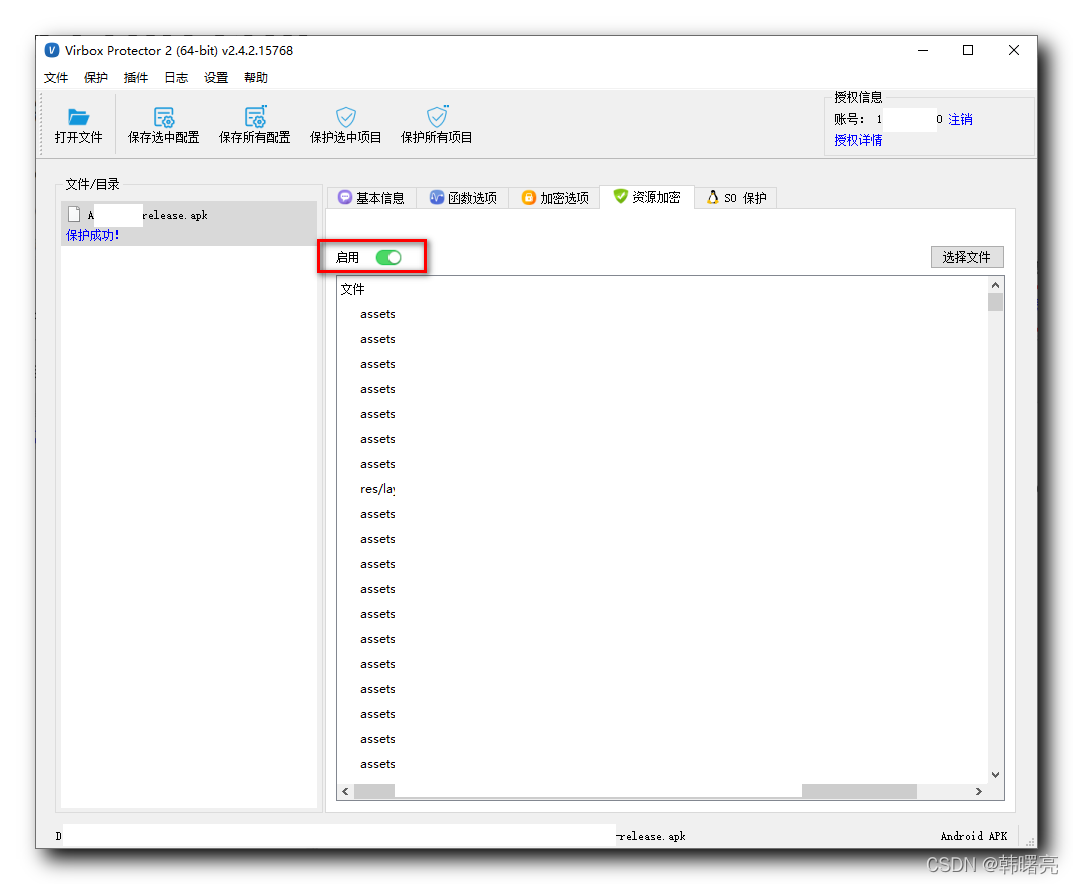The width and height of the screenshot is (1073, 884).
Task: Open the 帮助 menu
Action: point(256,77)
